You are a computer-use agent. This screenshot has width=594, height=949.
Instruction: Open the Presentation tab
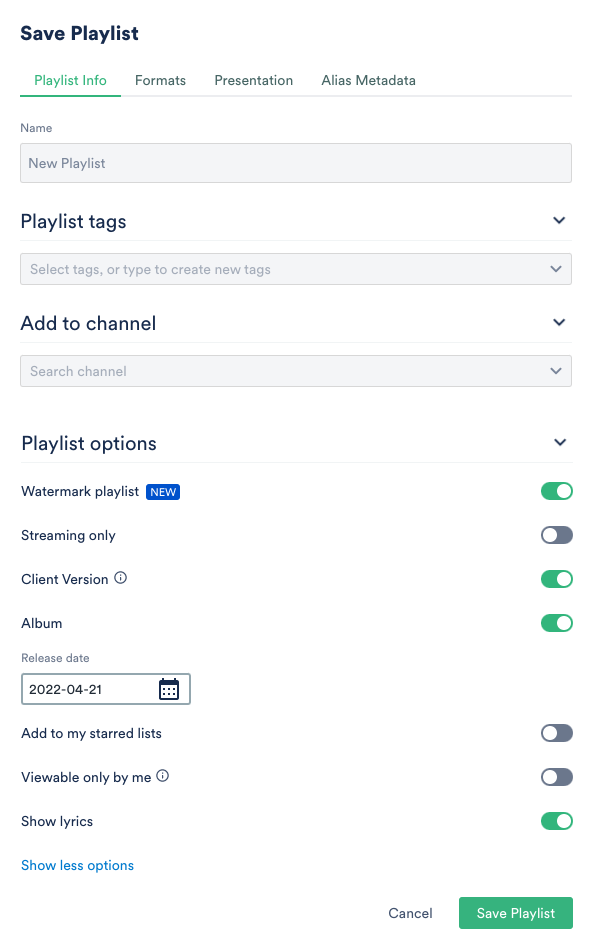pos(253,80)
